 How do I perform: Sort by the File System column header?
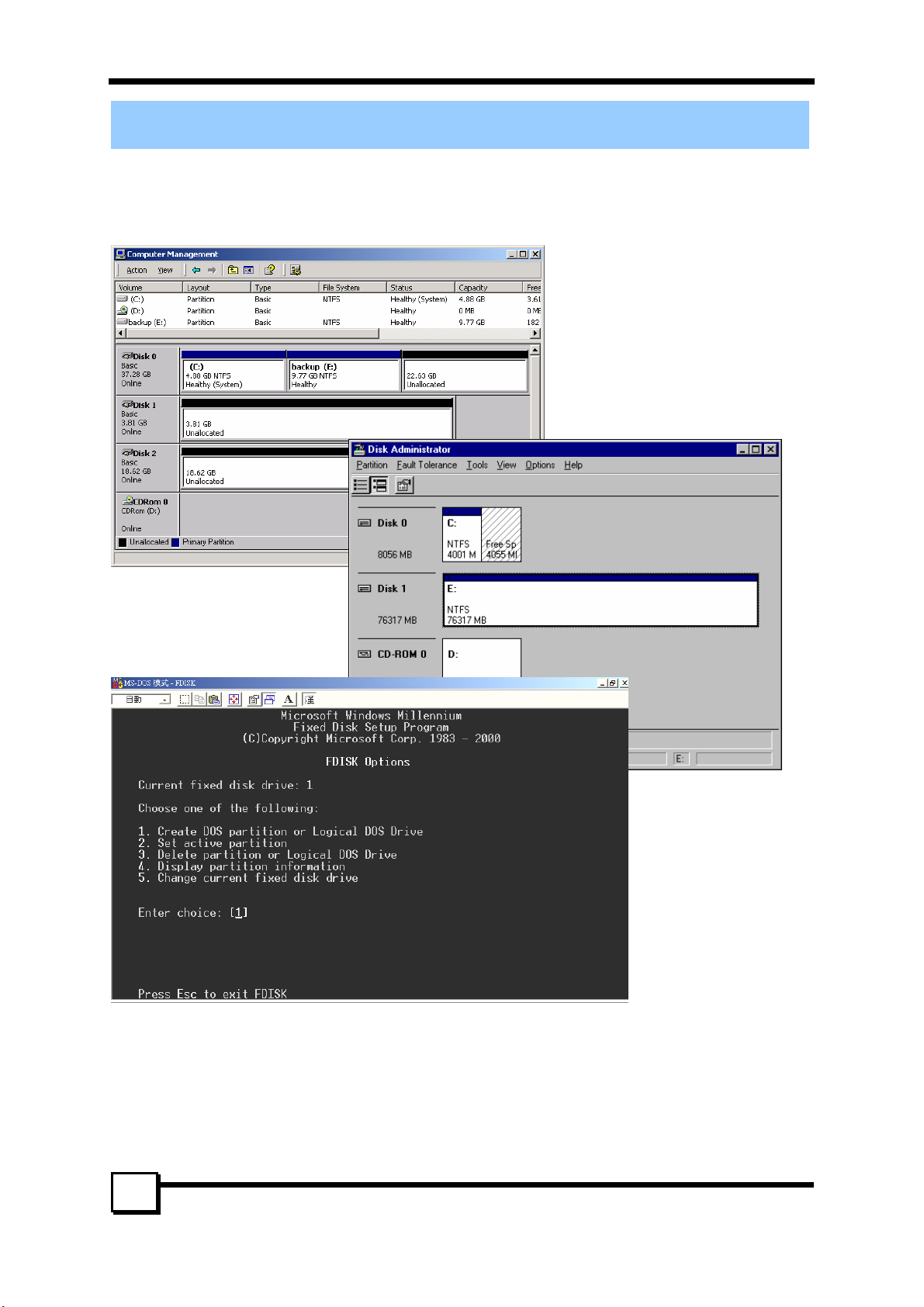click(353, 287)
